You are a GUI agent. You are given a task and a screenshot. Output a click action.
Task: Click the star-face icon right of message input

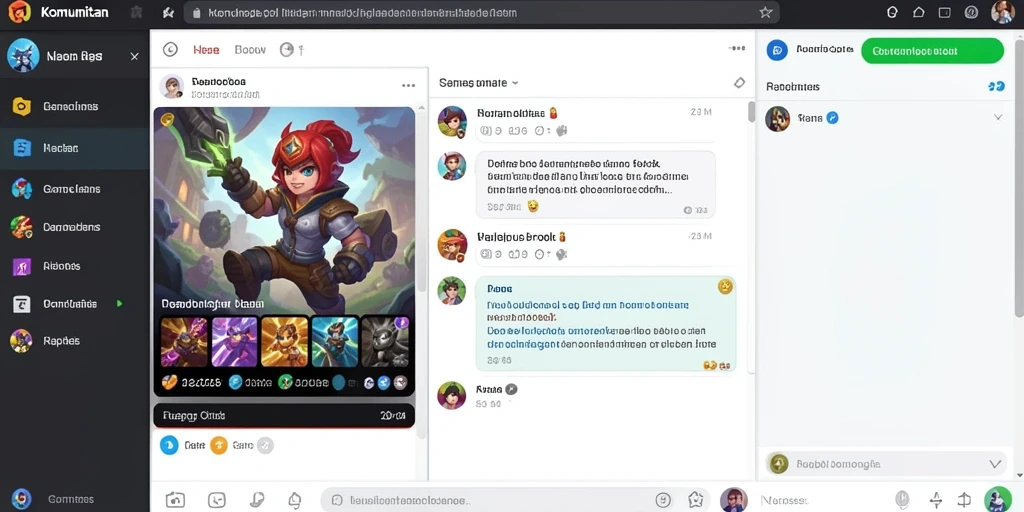696,500
